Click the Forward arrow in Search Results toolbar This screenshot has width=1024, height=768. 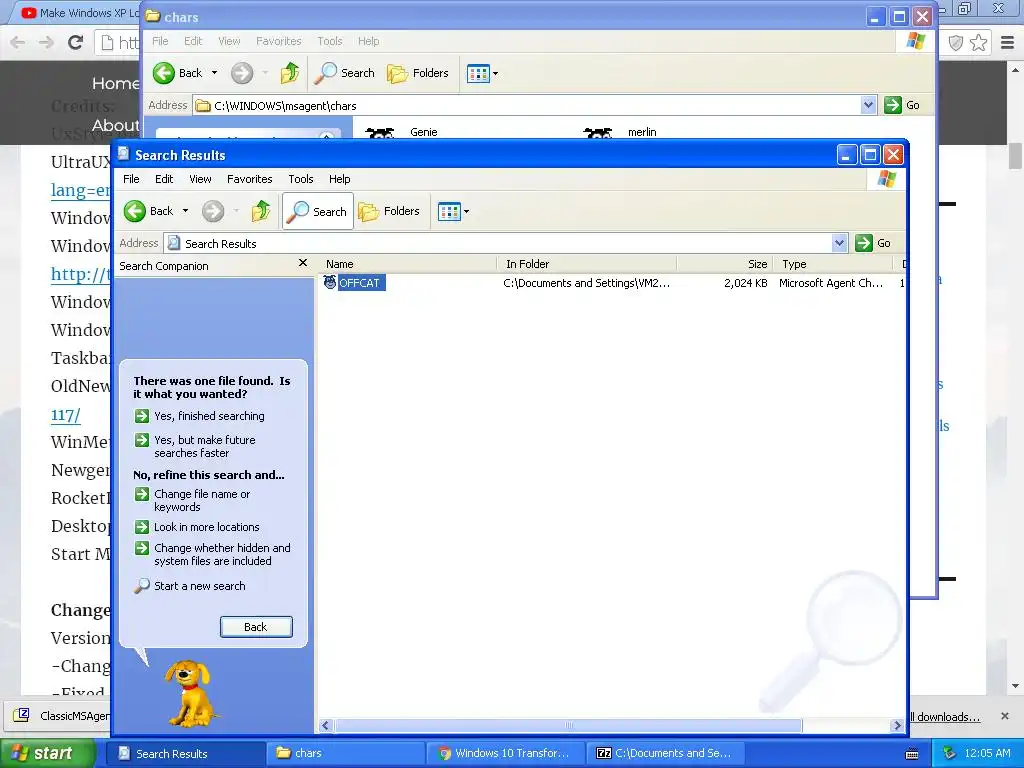213,211
